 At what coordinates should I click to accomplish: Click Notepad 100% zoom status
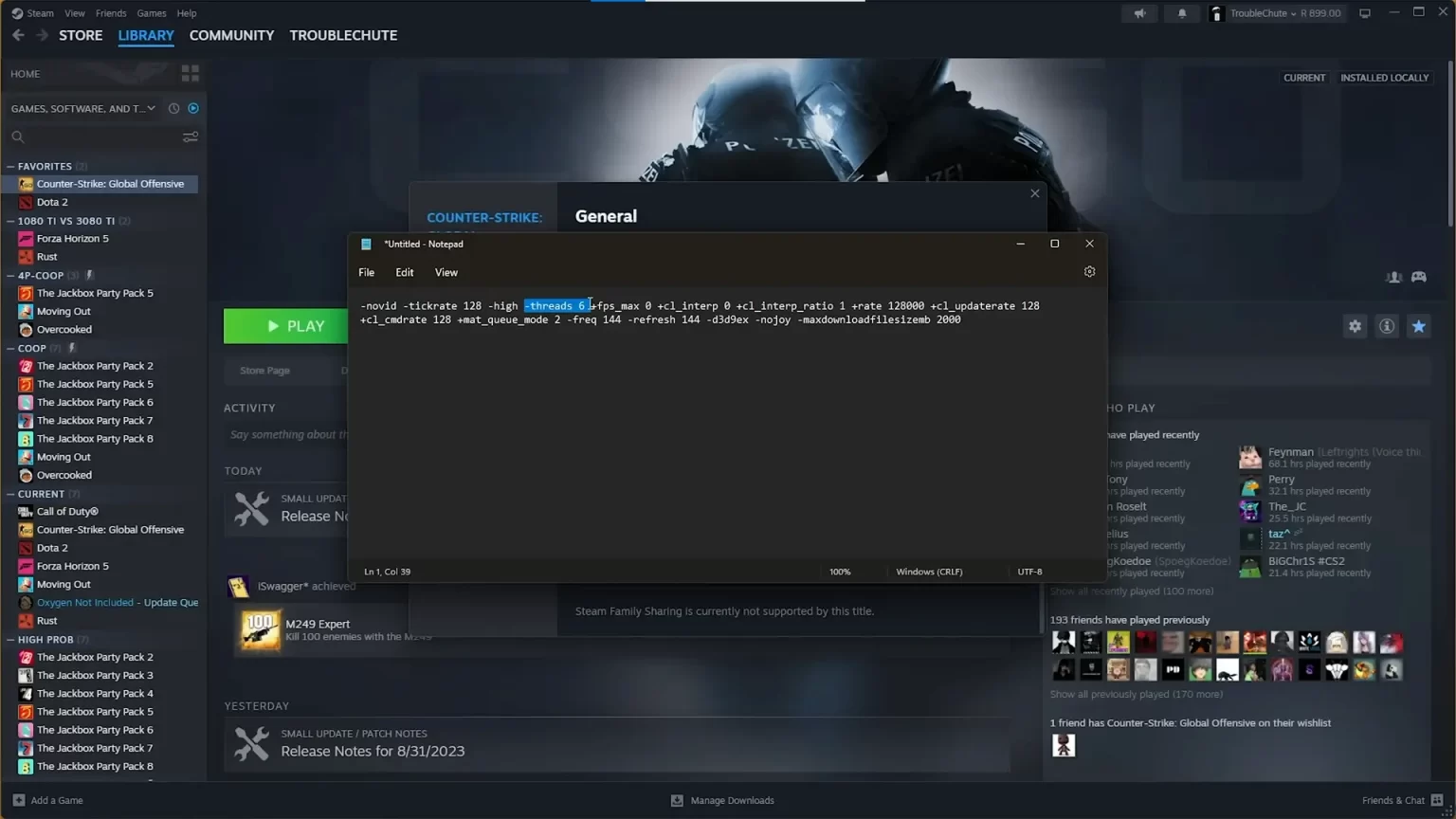840,572
